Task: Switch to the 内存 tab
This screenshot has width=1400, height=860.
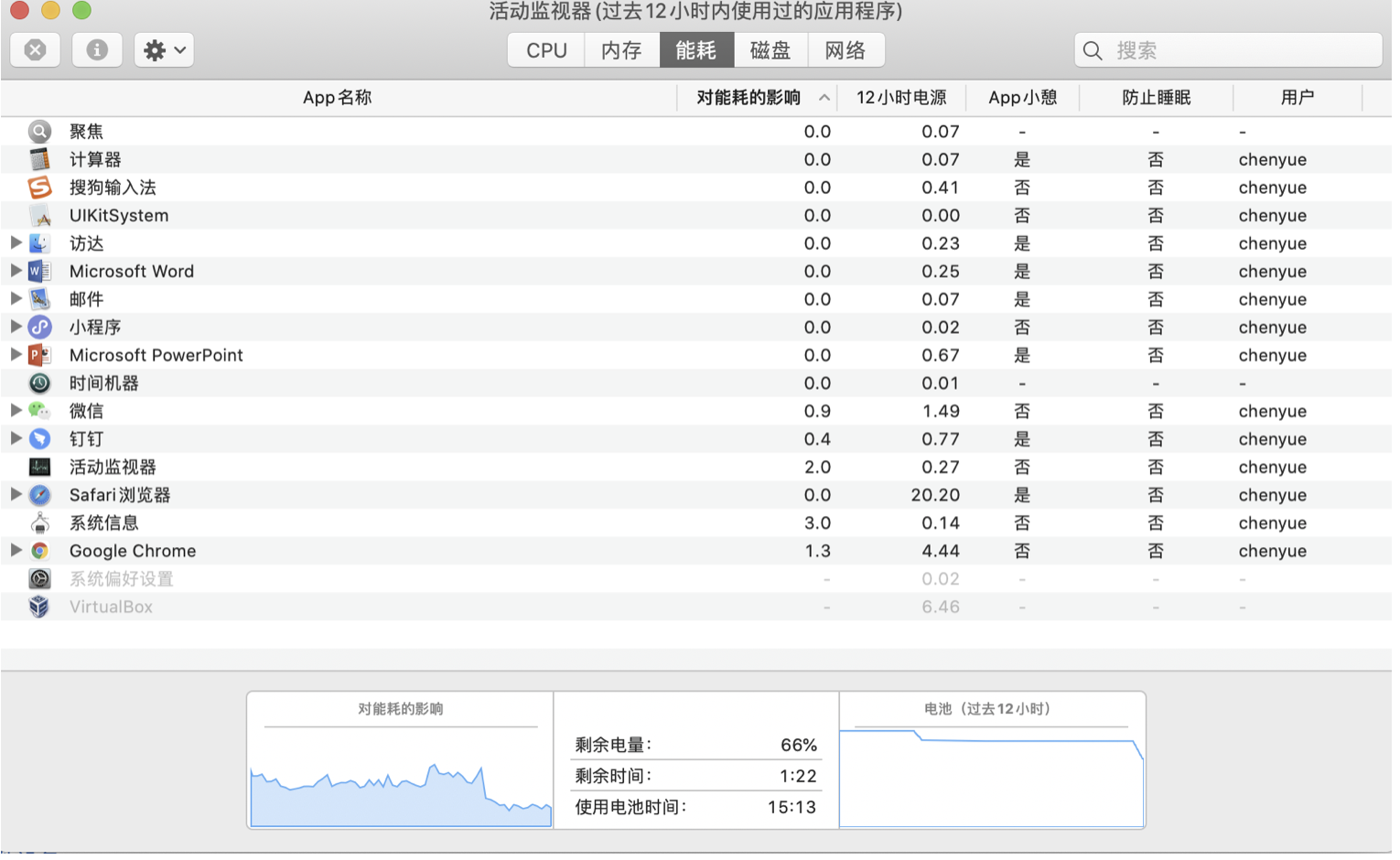Action: point(621,50)
